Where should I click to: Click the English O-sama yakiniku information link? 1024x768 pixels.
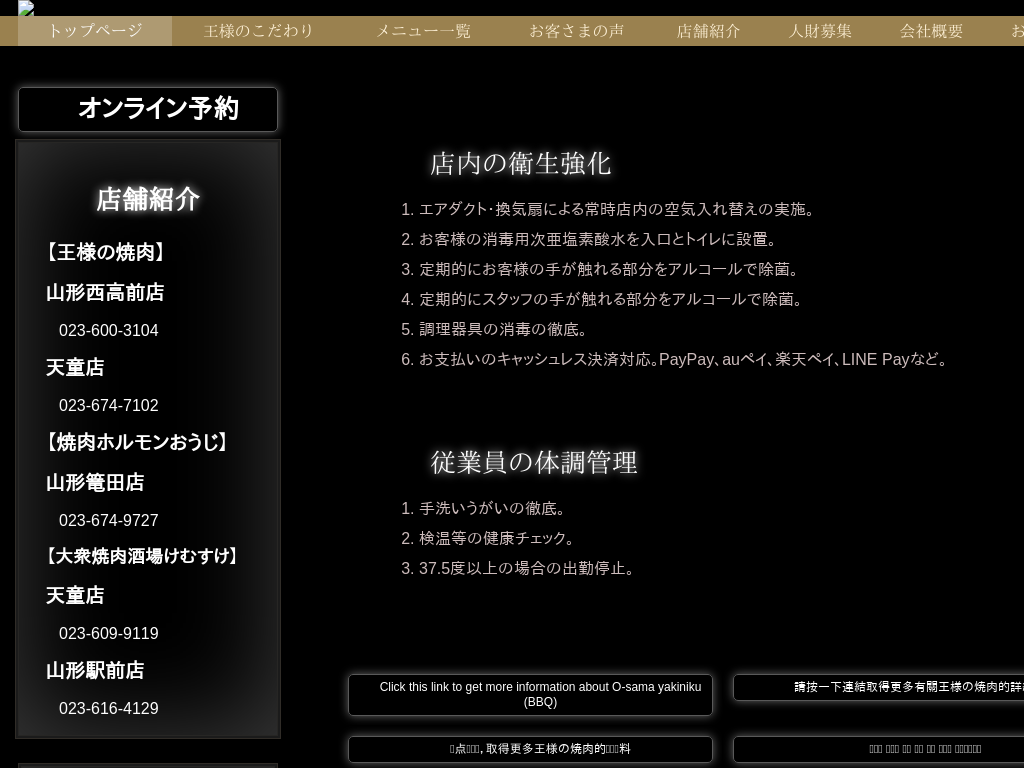pos(530,695)
